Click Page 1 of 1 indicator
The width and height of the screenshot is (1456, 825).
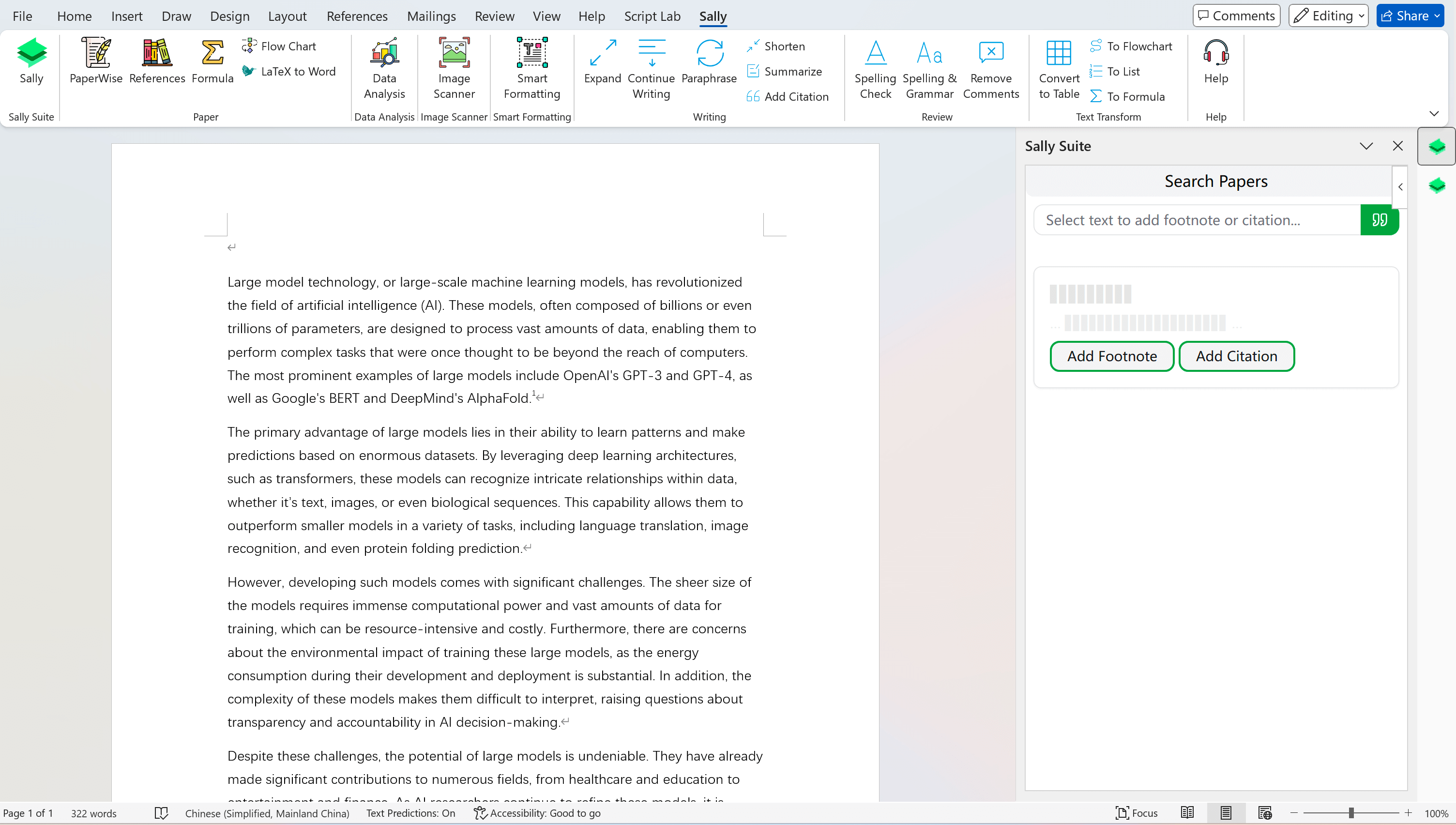point(28,813)
